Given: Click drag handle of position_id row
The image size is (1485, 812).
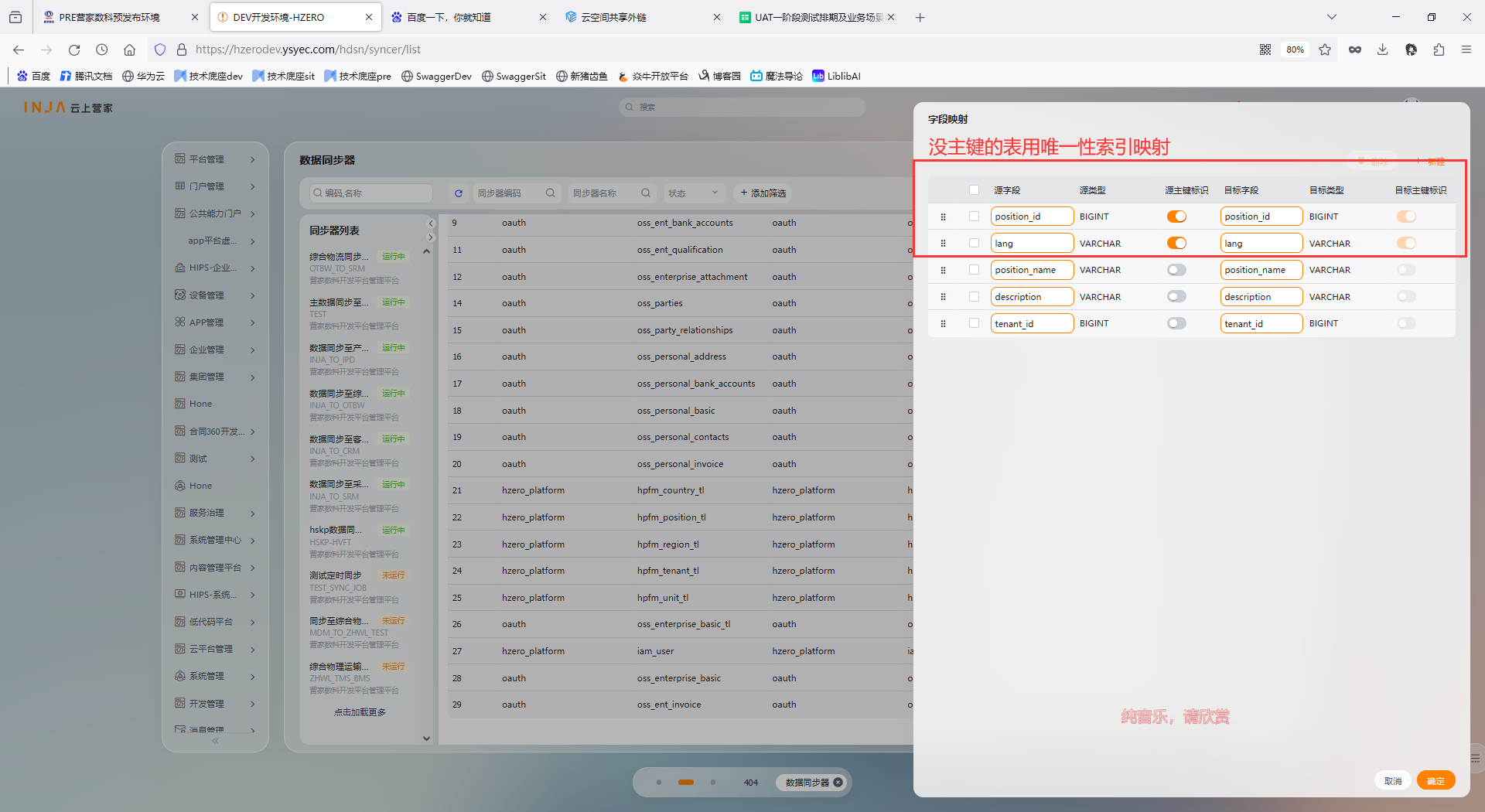Looking at the screenshot, I should pyautogui.click(x=943, y=217).
